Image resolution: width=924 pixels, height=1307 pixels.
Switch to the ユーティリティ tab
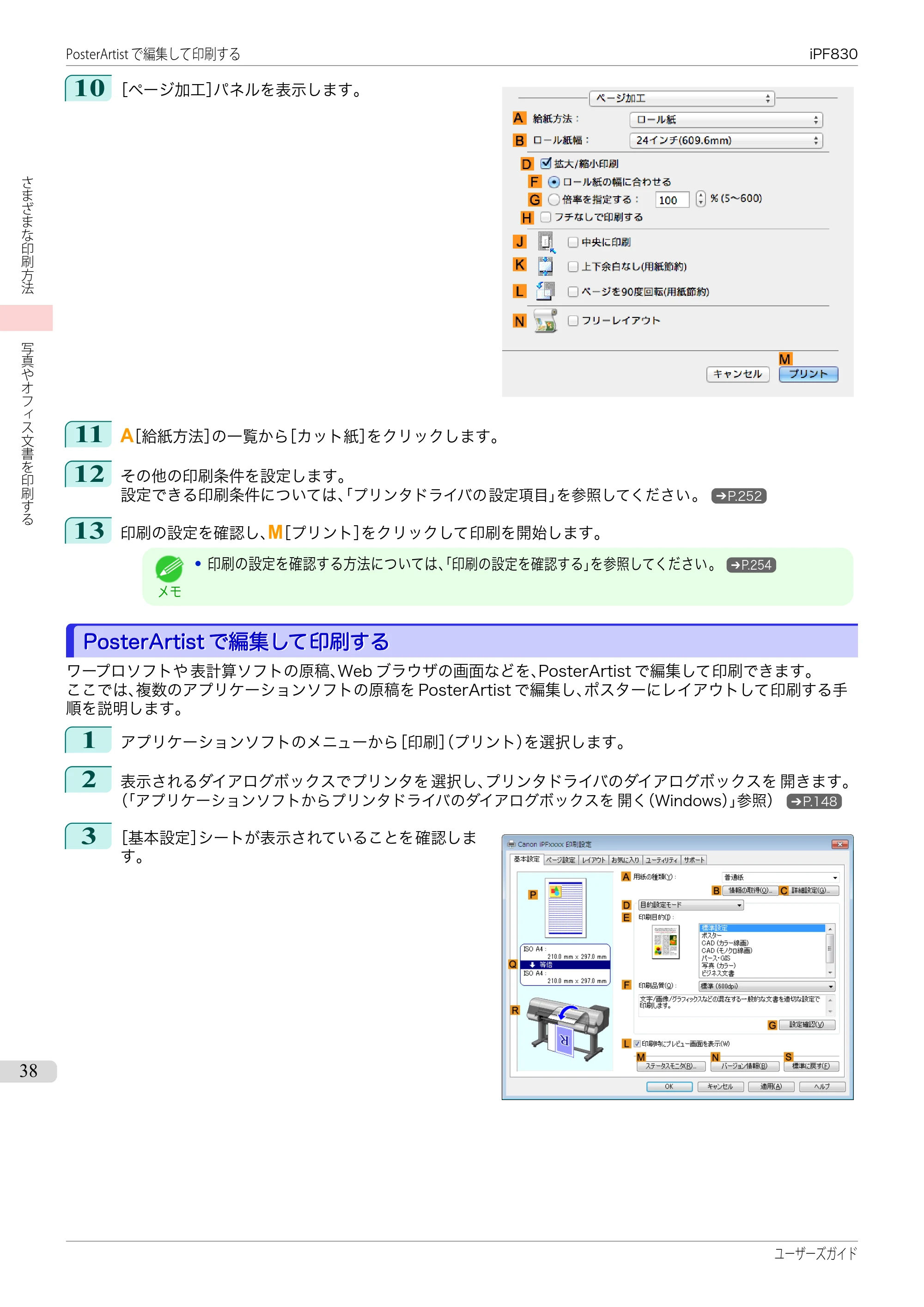pyautogui.click(x=661, y=860)
